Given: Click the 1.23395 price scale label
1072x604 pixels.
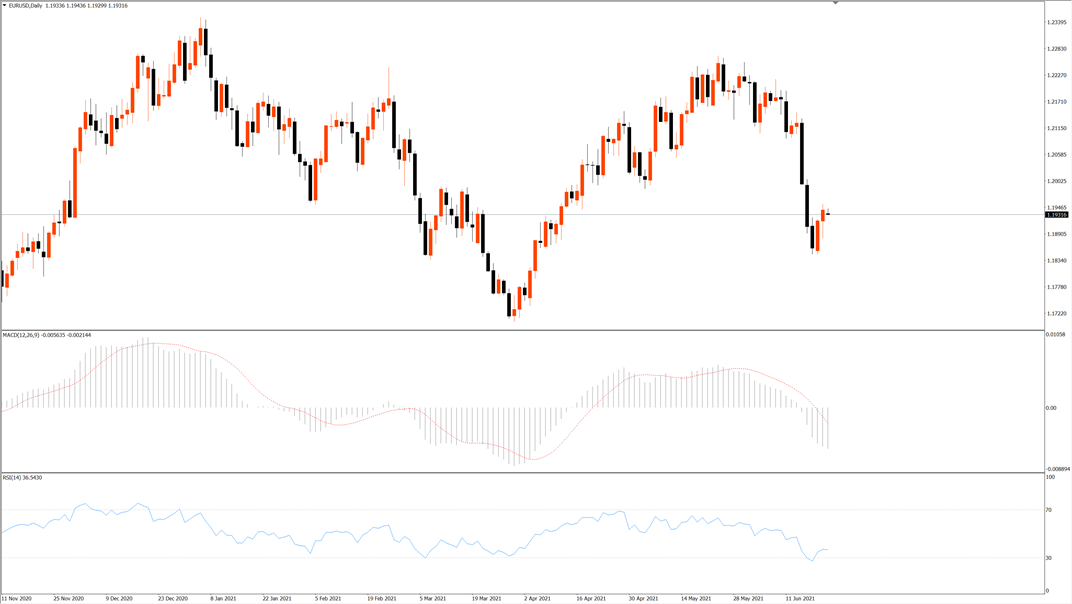Looking at the screenshot, I should (x=1057, y=23).
